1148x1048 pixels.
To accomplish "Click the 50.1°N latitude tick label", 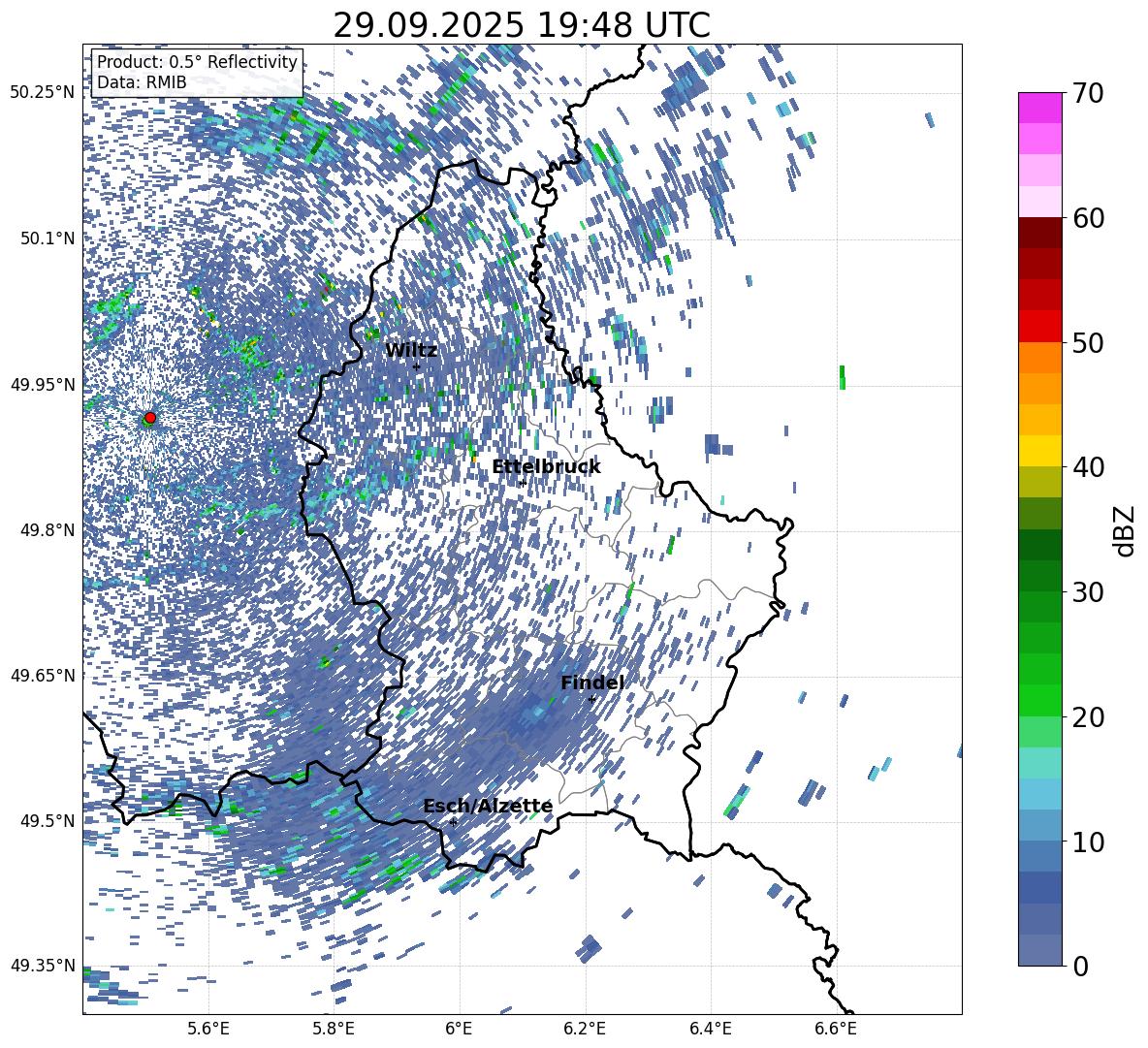I will 47,238.
